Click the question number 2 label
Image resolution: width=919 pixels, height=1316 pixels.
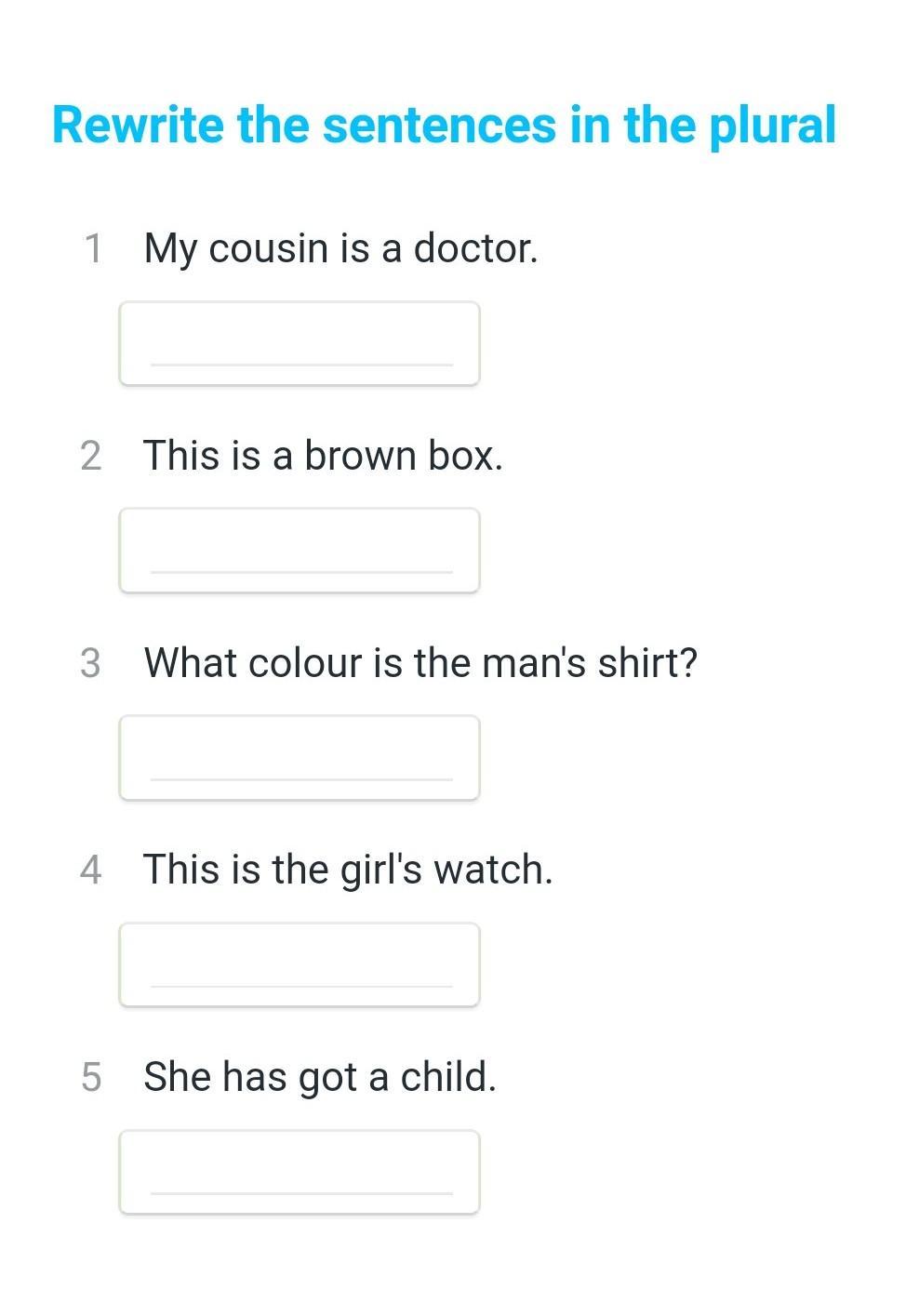pyautogui.click(x=90, y=457)
